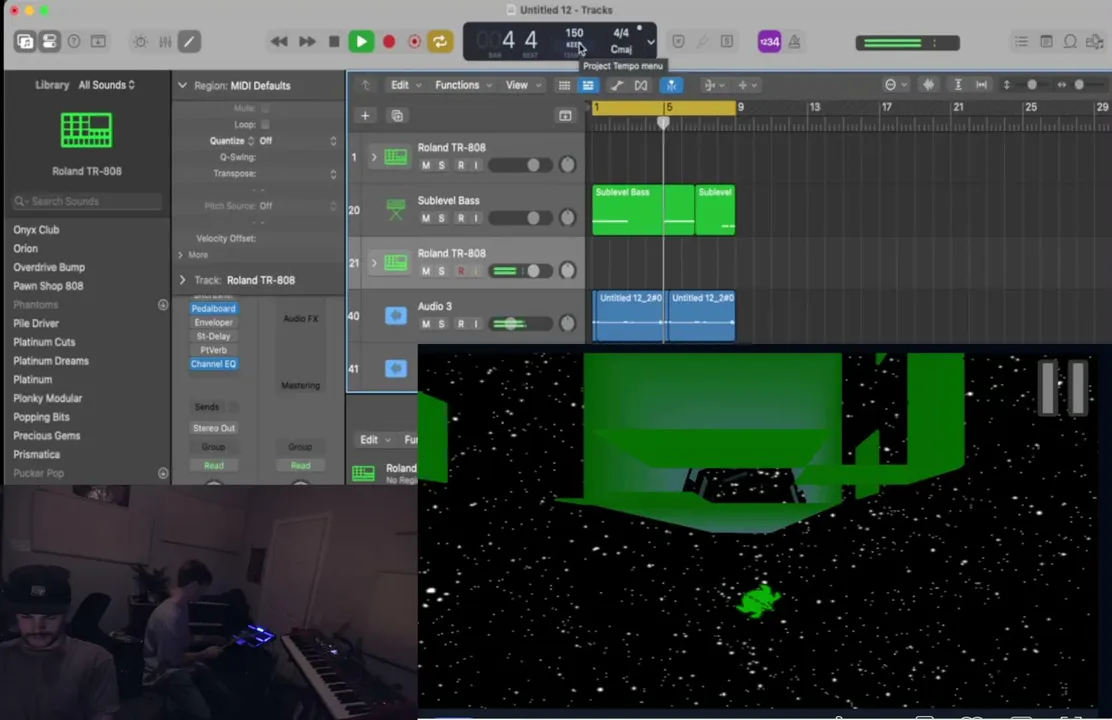This screenshot has height=720, width=1112.
Task: Record-enable track 21 Roland TR-808
Action: coord(461,271)
